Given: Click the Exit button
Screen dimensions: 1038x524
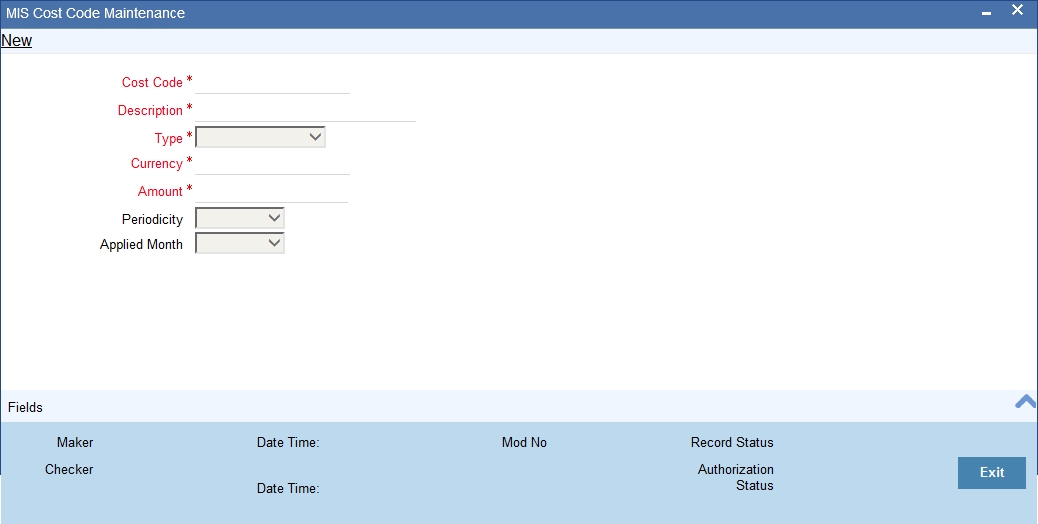Looking at the screenshot, I should tap(992, 472).
